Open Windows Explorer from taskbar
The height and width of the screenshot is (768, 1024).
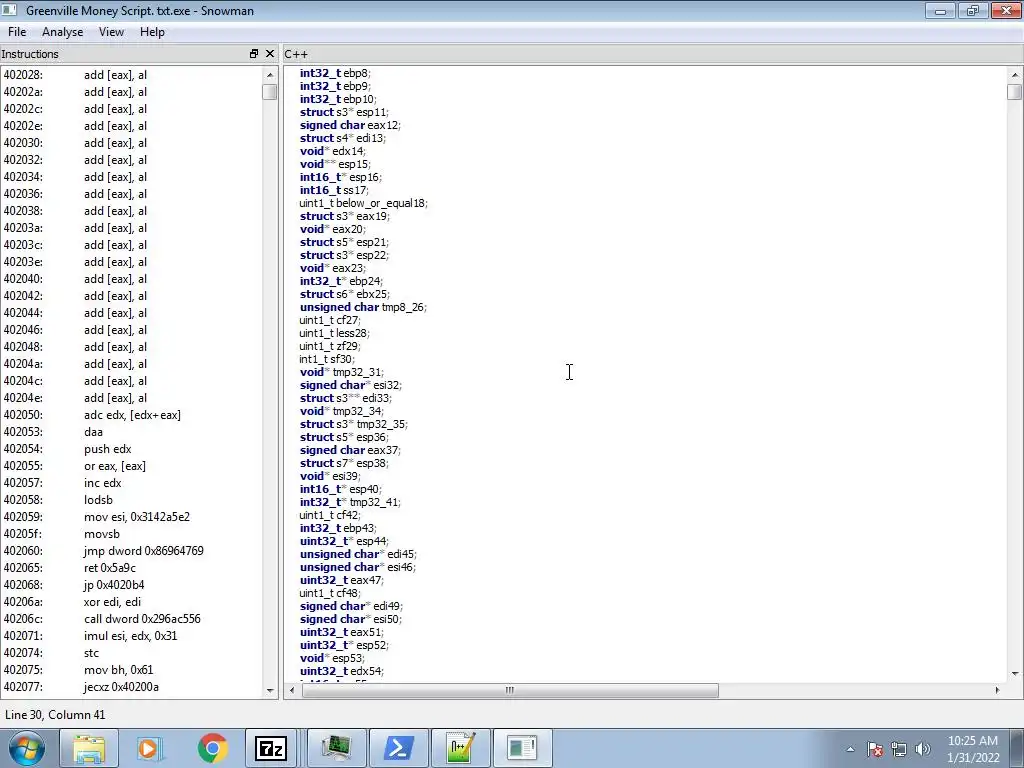pos(89,748)
